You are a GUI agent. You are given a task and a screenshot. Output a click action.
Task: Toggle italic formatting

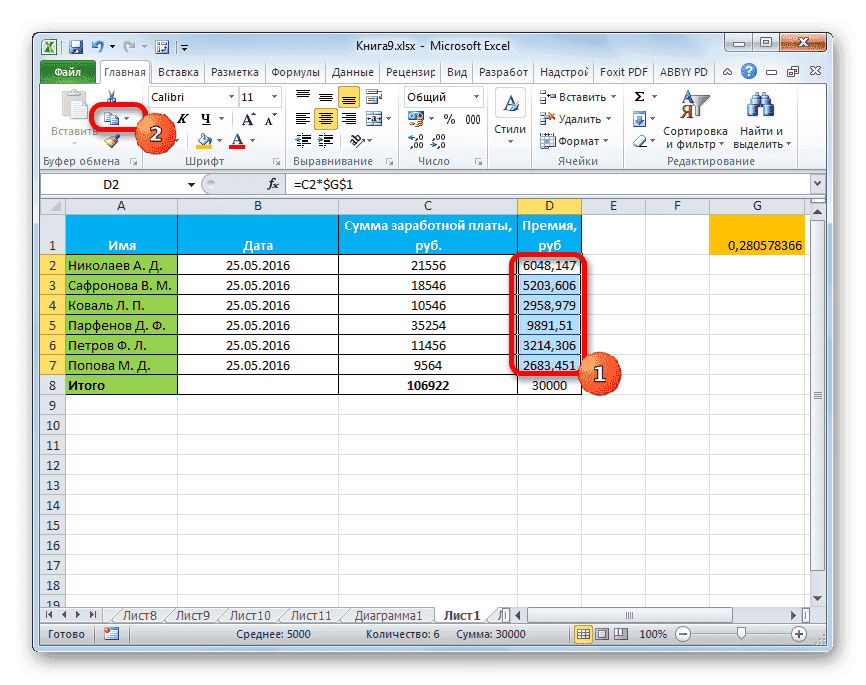[183, 118]
